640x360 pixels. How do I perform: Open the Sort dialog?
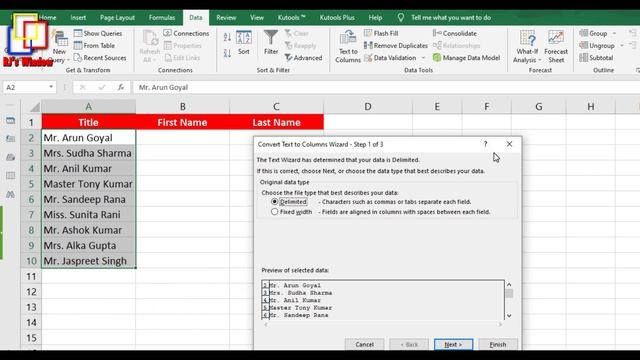(x=244, y=42)
